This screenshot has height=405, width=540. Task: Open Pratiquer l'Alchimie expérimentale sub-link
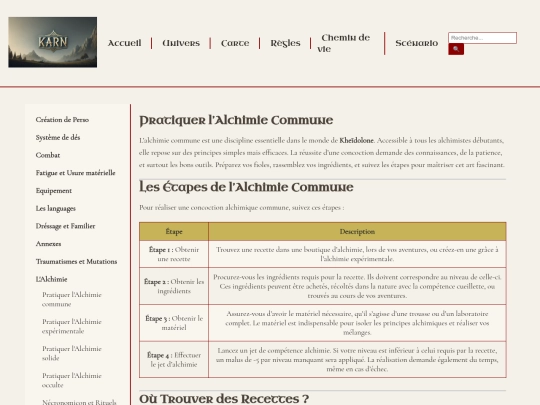[x=72, y=326]
